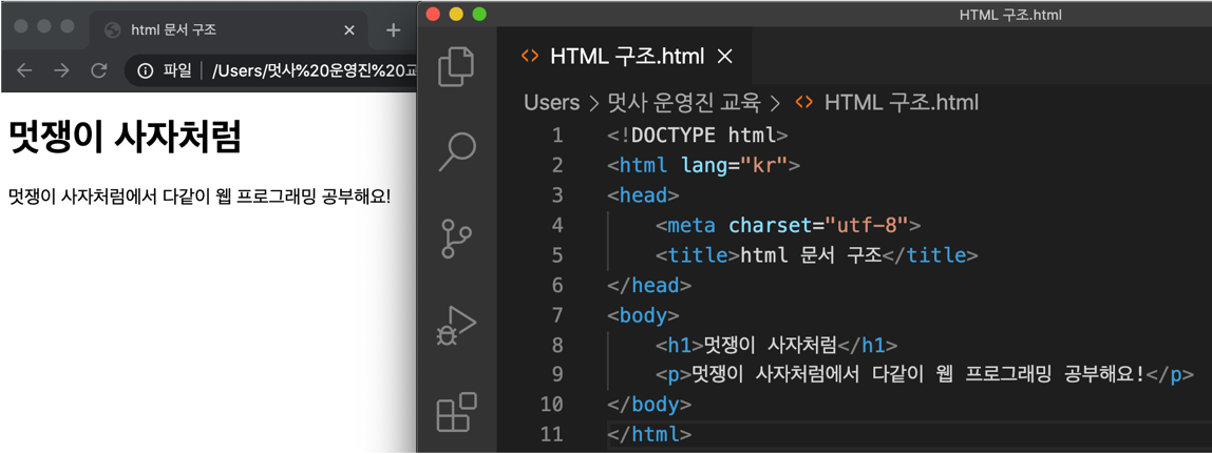Click the closing body tag on line 10
This screenshot has width=1212, height=454.
(x=649, y=405)
